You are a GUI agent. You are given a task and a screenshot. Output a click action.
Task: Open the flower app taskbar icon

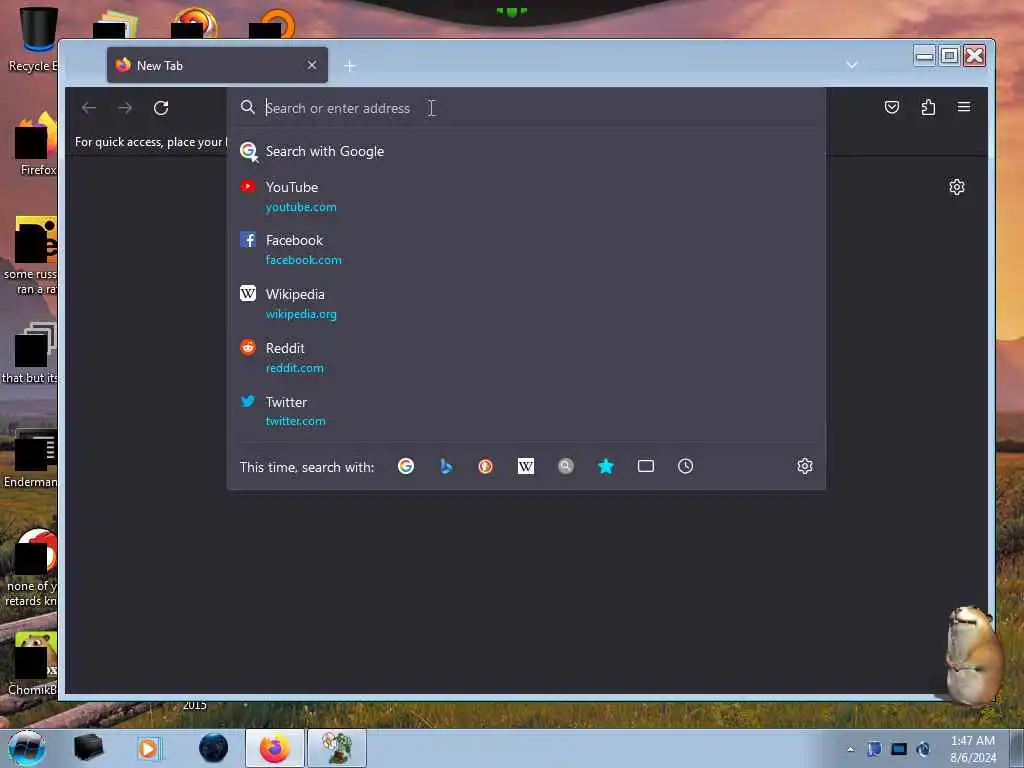337,748
